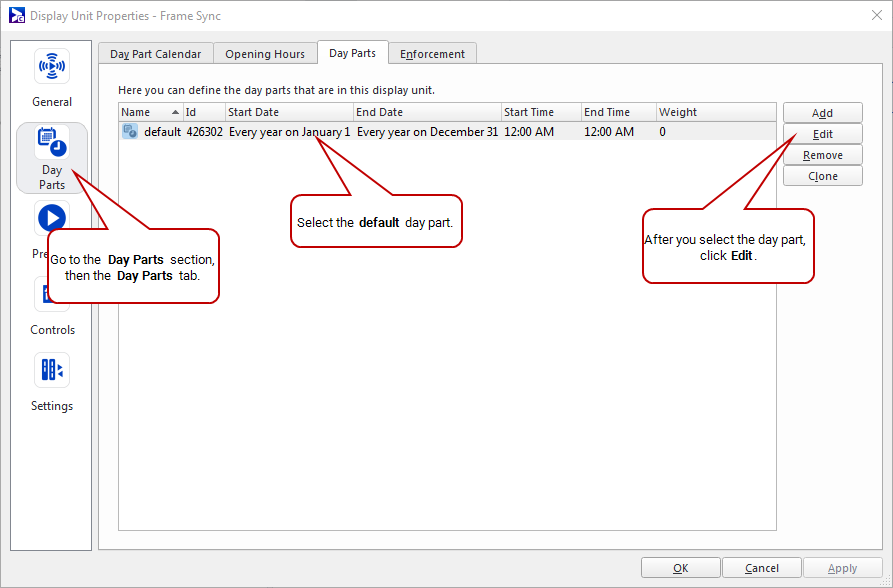This screenshot has height=588, width=893.
Task: Open the General section icon
Action: (52, 68)
